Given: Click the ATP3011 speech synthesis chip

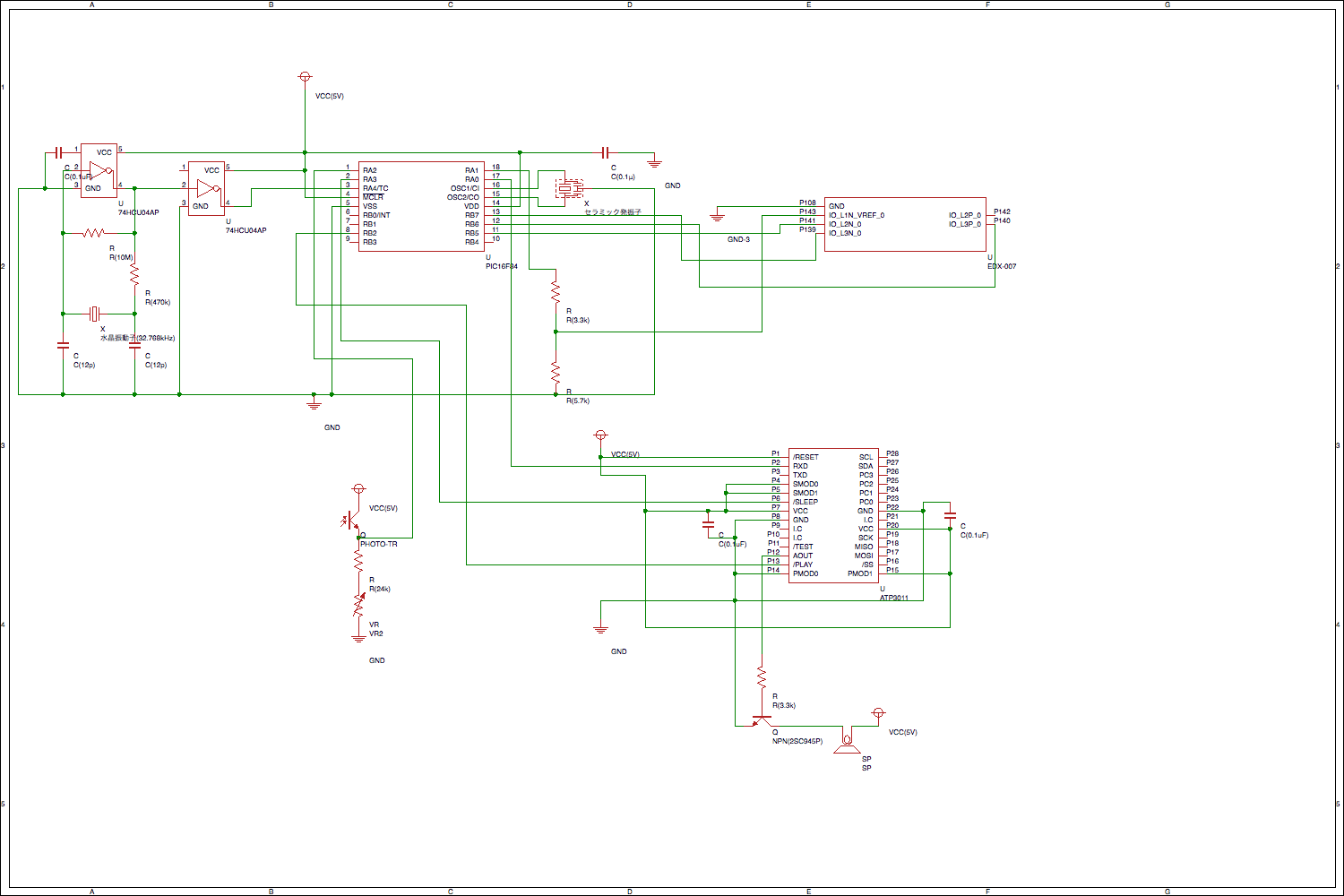Looking at the screenshot, I should pyautogui.click(x=833, y=515).
